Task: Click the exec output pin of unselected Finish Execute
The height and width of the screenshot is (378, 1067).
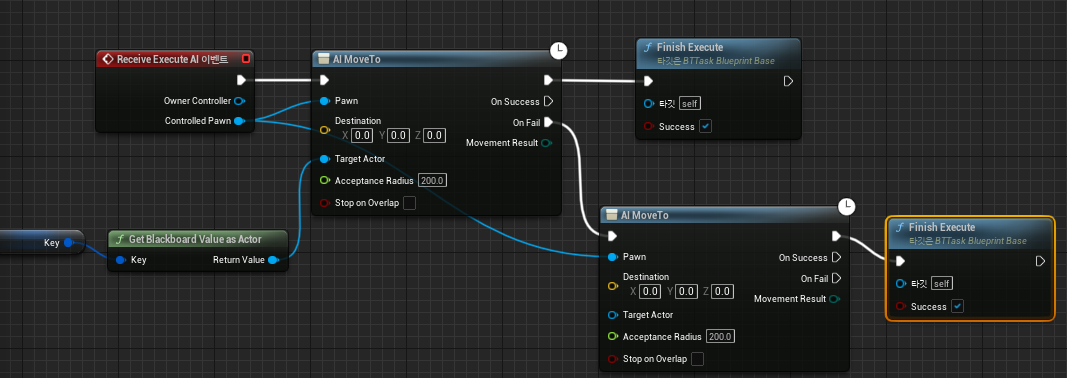Action: click(x=788, y=81)
